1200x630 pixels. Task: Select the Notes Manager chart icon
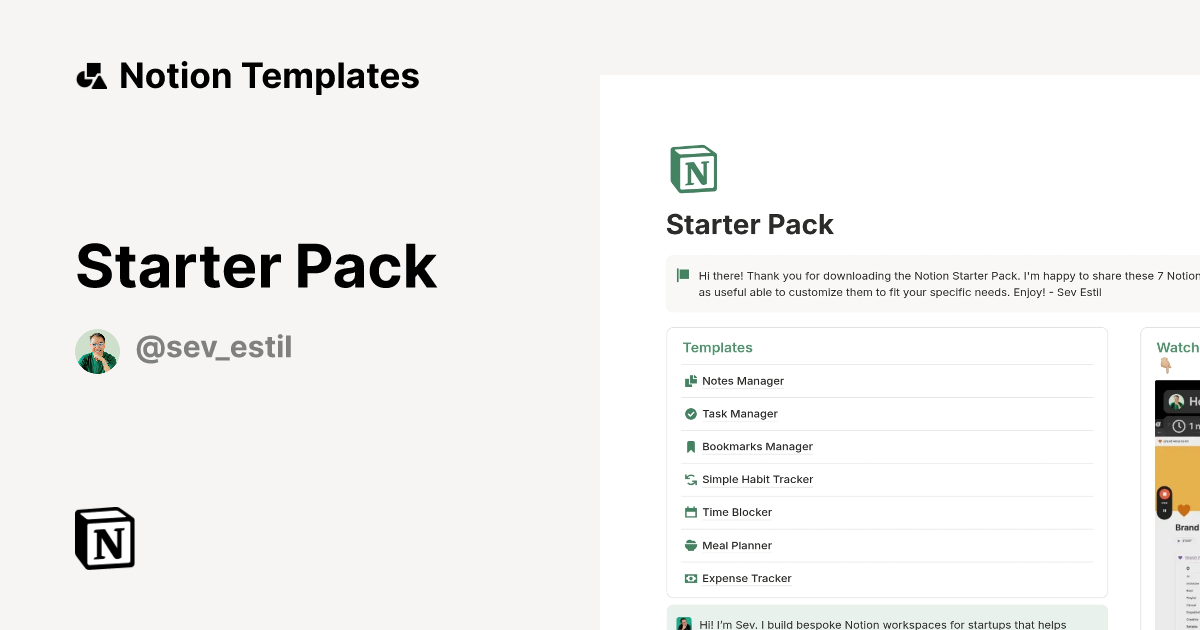coord(690,380)
